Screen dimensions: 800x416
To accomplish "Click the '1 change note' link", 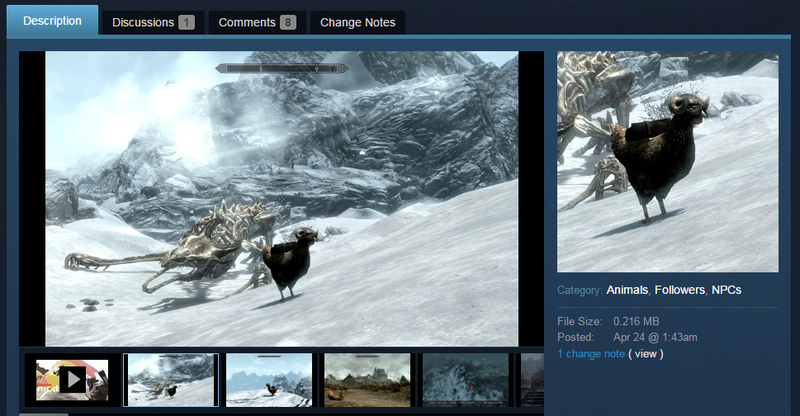I will [x=591, y=354].
